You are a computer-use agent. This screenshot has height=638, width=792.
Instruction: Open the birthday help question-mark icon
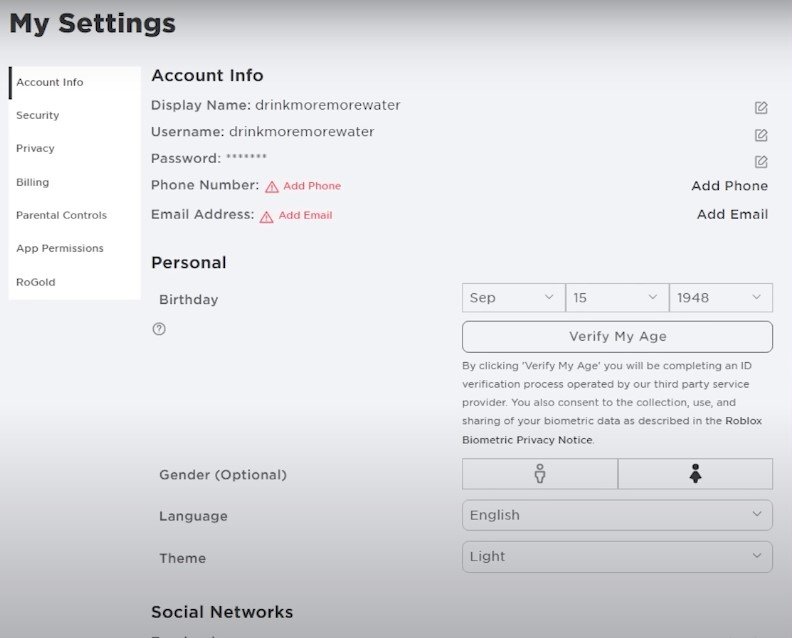pos(159,329)
